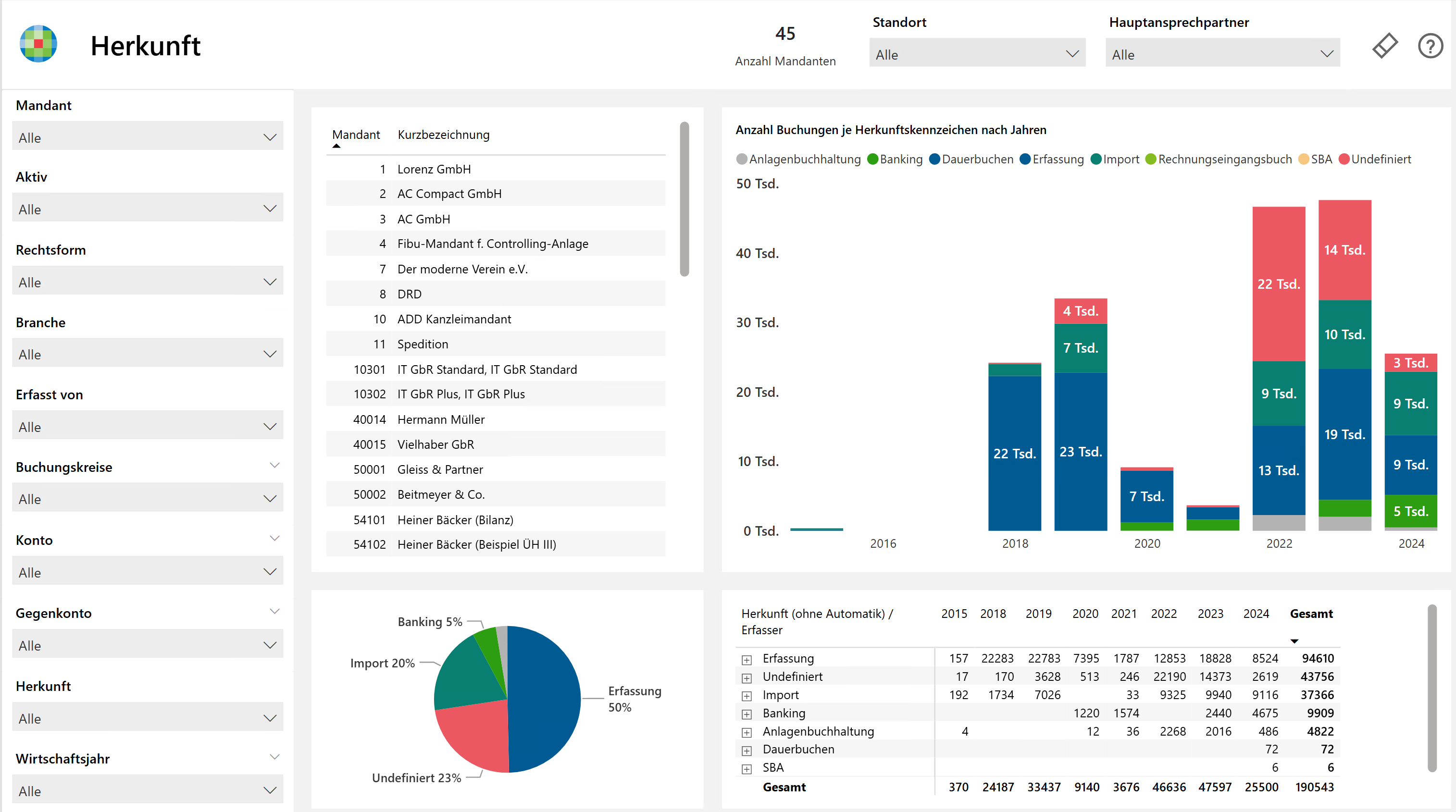Image resolution: width=1456 pixels, height=812 pixels.
Task: Click the eraser clear-filters icon
Action: coord(1385,46)
